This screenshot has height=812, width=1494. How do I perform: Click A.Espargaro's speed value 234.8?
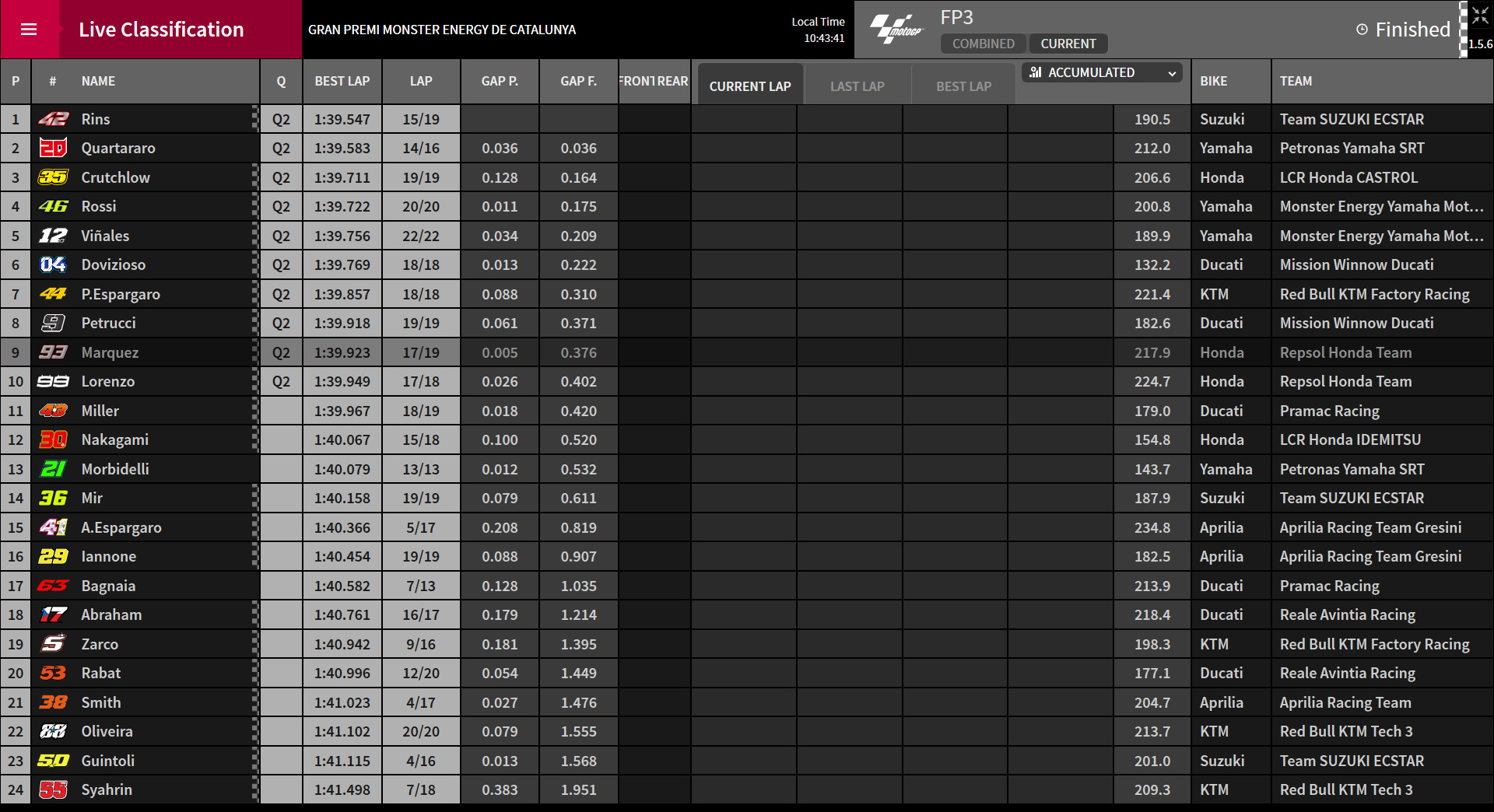pyautogui.click(x=1152, y=527)
